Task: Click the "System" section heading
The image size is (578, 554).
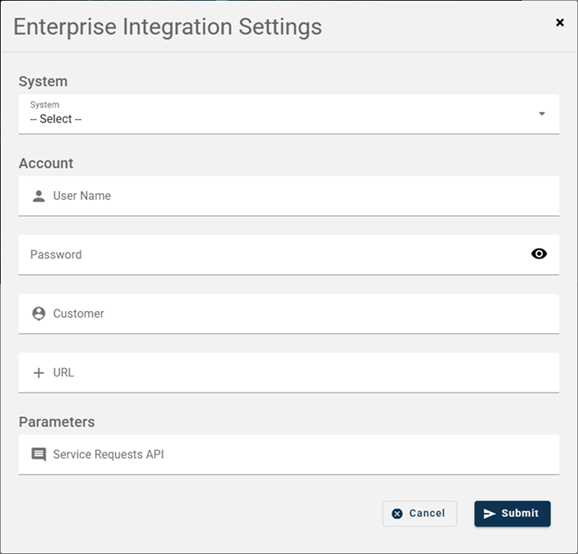Action: [43, 81]
